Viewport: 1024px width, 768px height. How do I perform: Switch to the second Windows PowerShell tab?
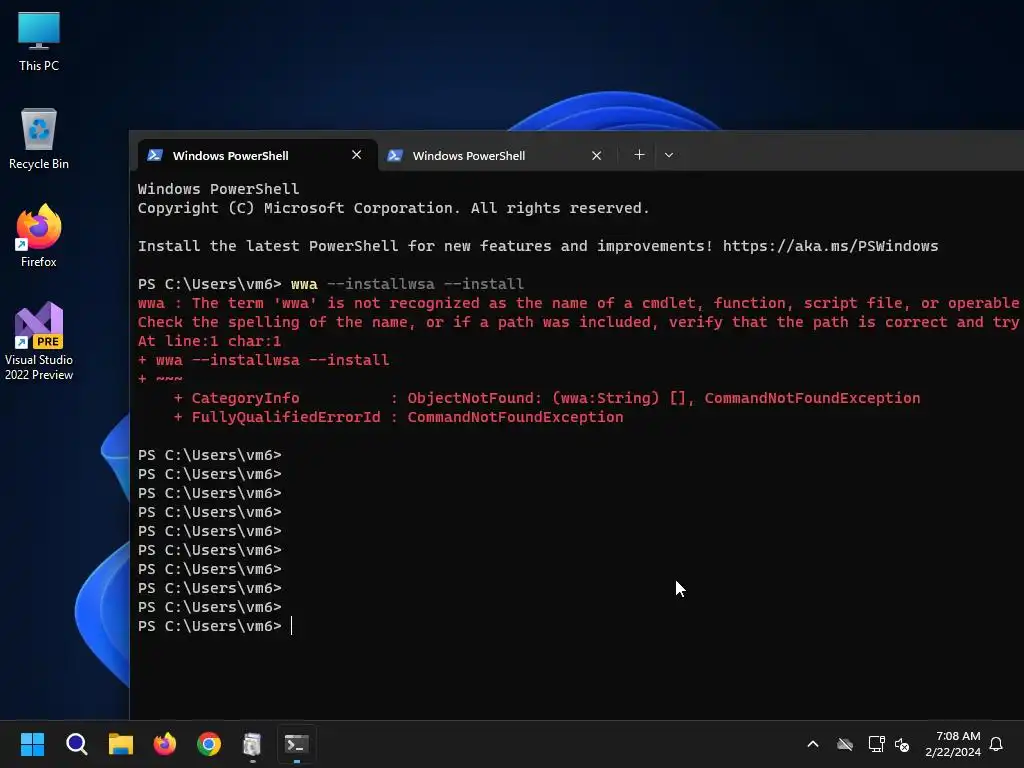tap(497, 155)
